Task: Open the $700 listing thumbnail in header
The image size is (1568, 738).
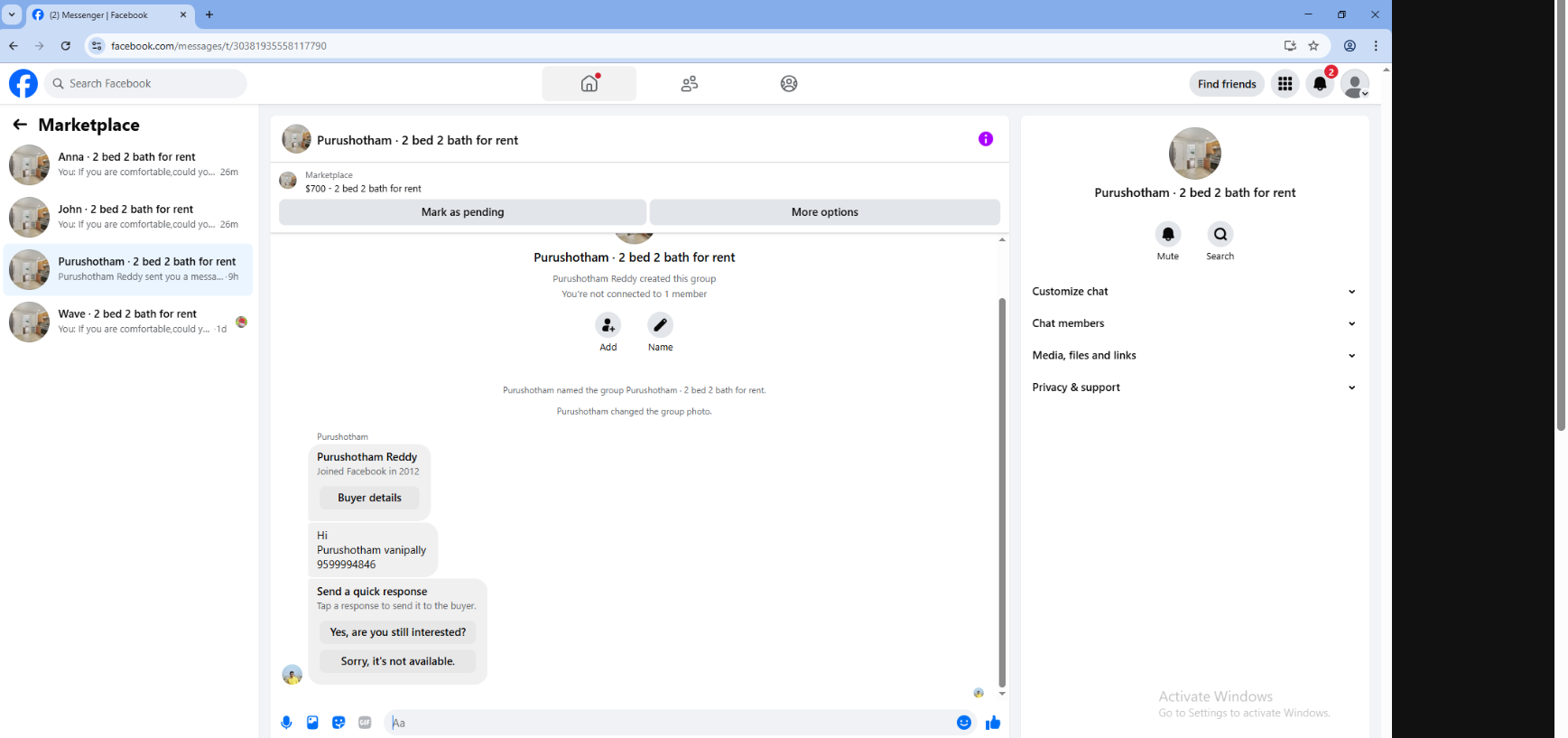Action: (x=288, y=181)
